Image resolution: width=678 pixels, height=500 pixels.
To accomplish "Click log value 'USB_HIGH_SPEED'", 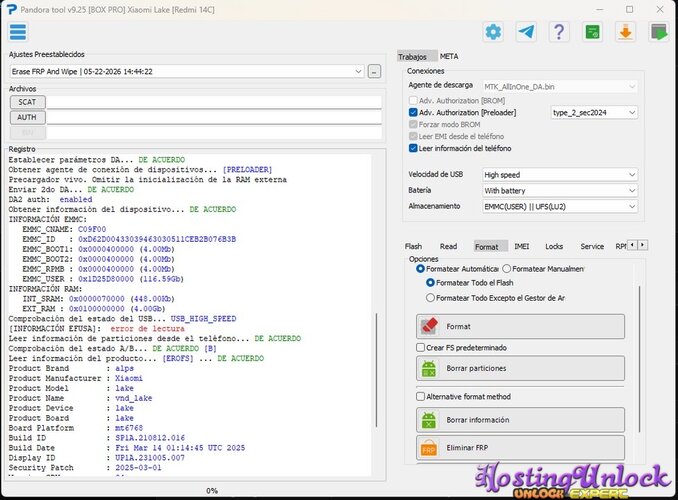I will pyautogui.click(x=203, y=319).
